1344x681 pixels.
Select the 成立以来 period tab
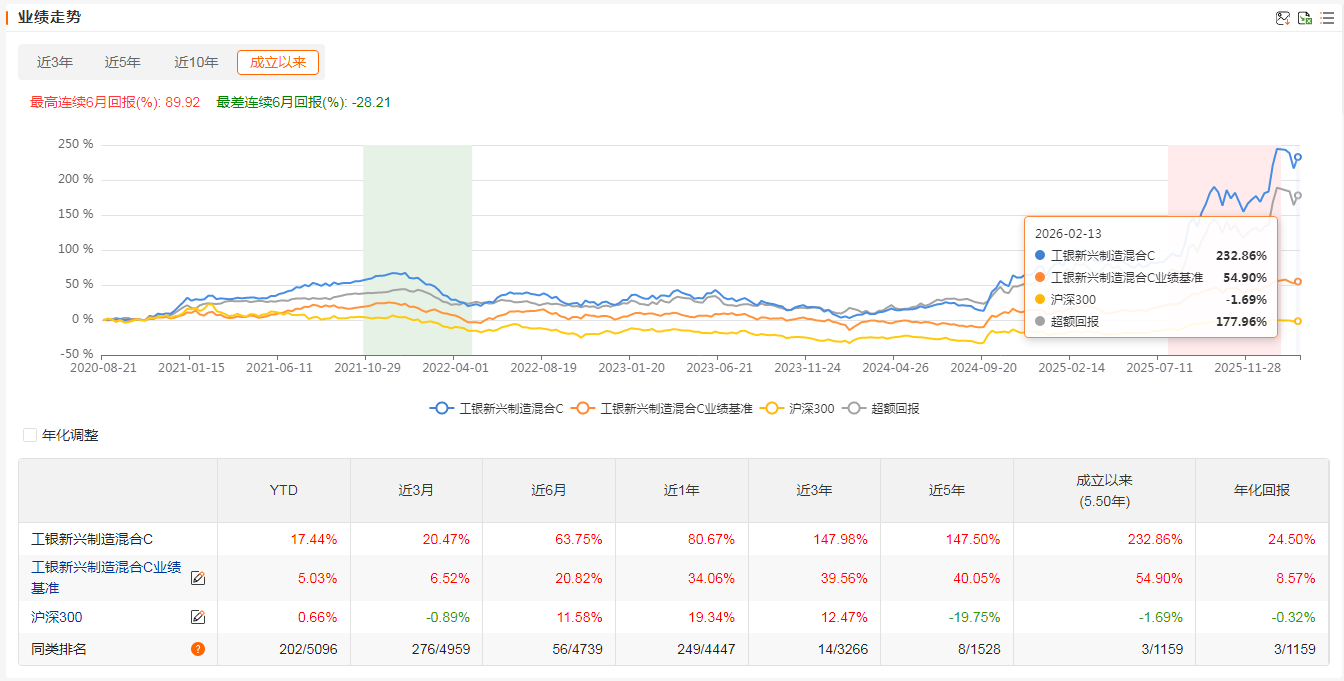tap(278, 62)
